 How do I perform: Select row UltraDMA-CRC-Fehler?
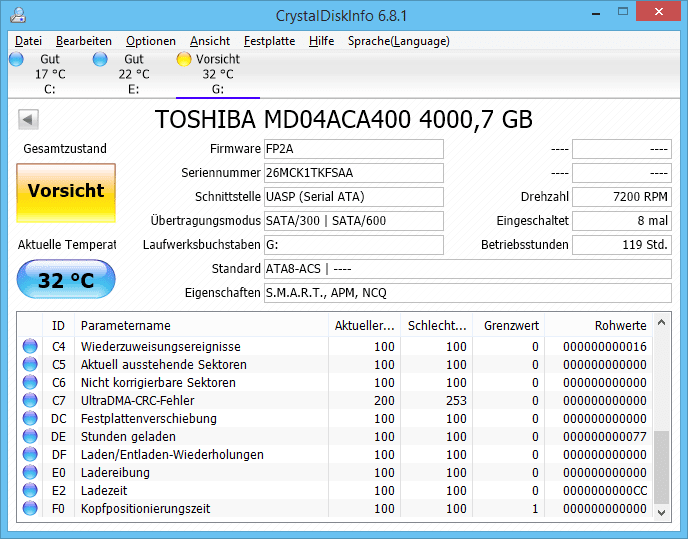(335, 400)
